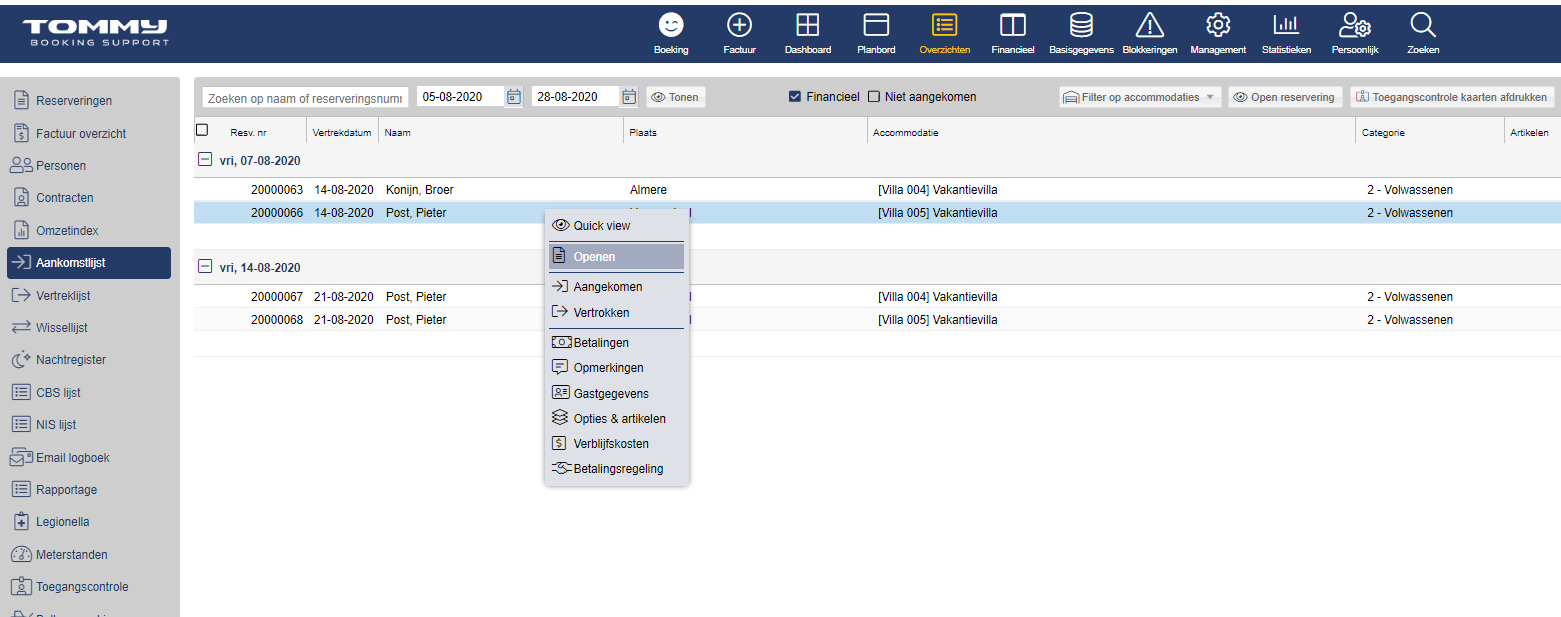Click the Contracten sidebar icon
Image resolution: width=1561 pixels, height=617 pixels.
(21, 198)
